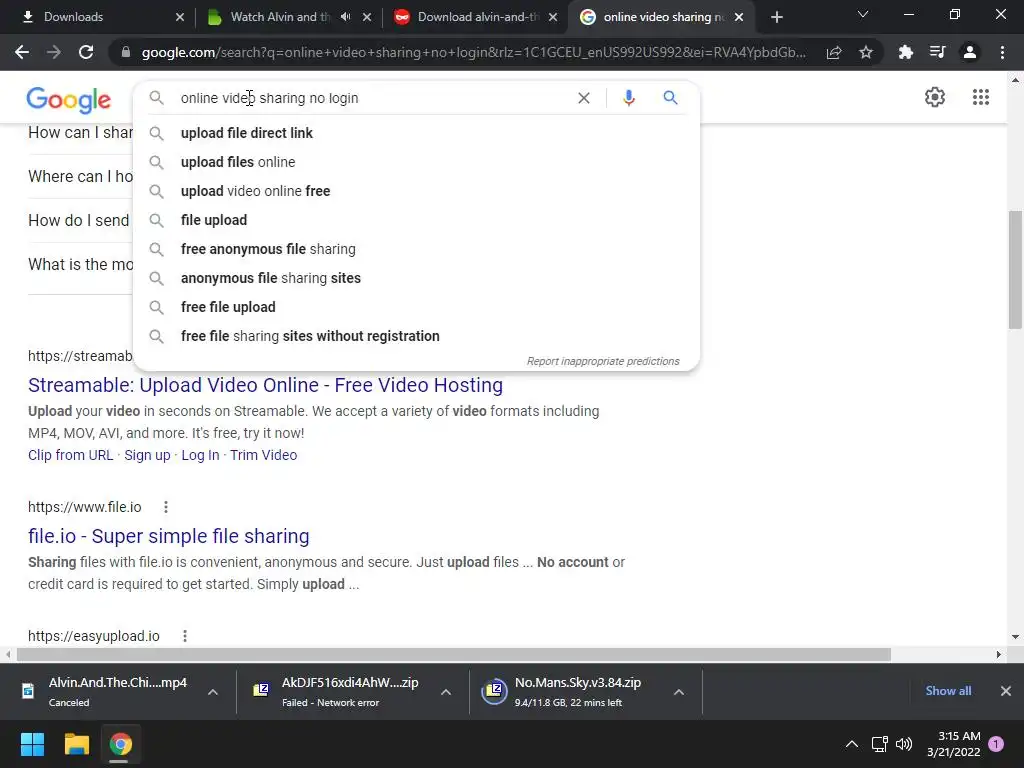The image size is (1024, 768).
Task: Go to Google home via logo
Action: click(x=69, y=100)
